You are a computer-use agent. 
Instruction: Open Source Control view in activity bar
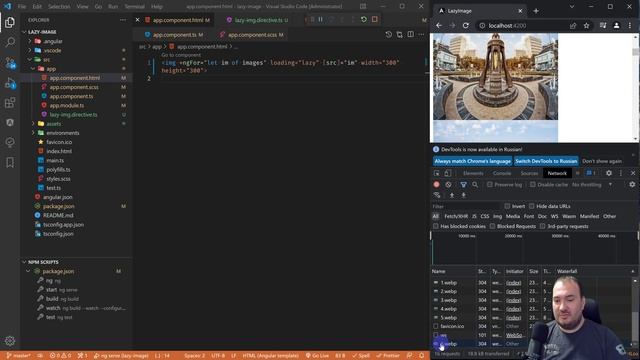[x=10, y=62]
